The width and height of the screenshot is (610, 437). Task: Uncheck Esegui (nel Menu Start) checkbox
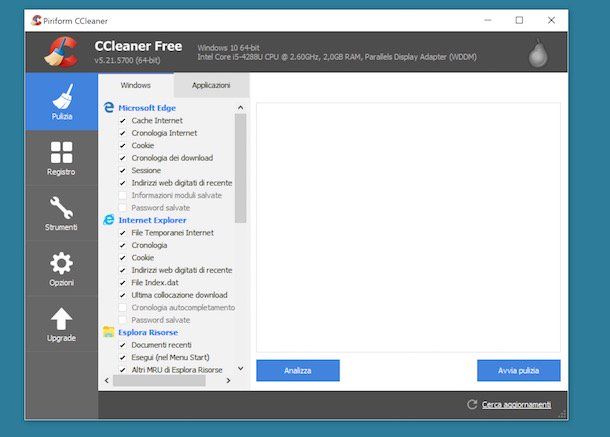click(x=123, y=357)
